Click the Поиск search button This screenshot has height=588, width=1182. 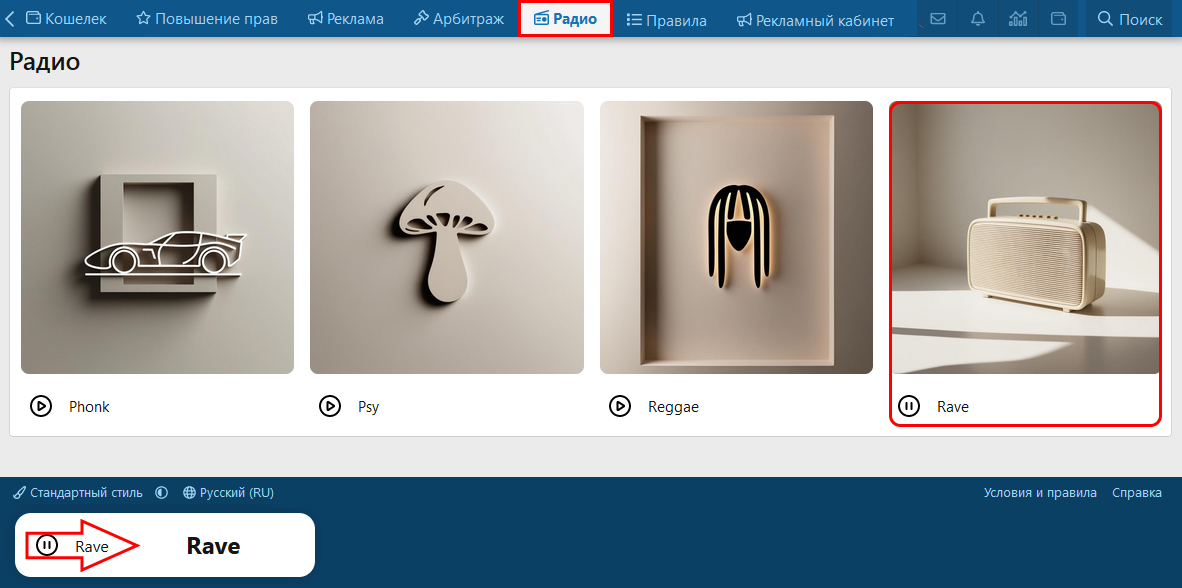[x=1130, y=19]
